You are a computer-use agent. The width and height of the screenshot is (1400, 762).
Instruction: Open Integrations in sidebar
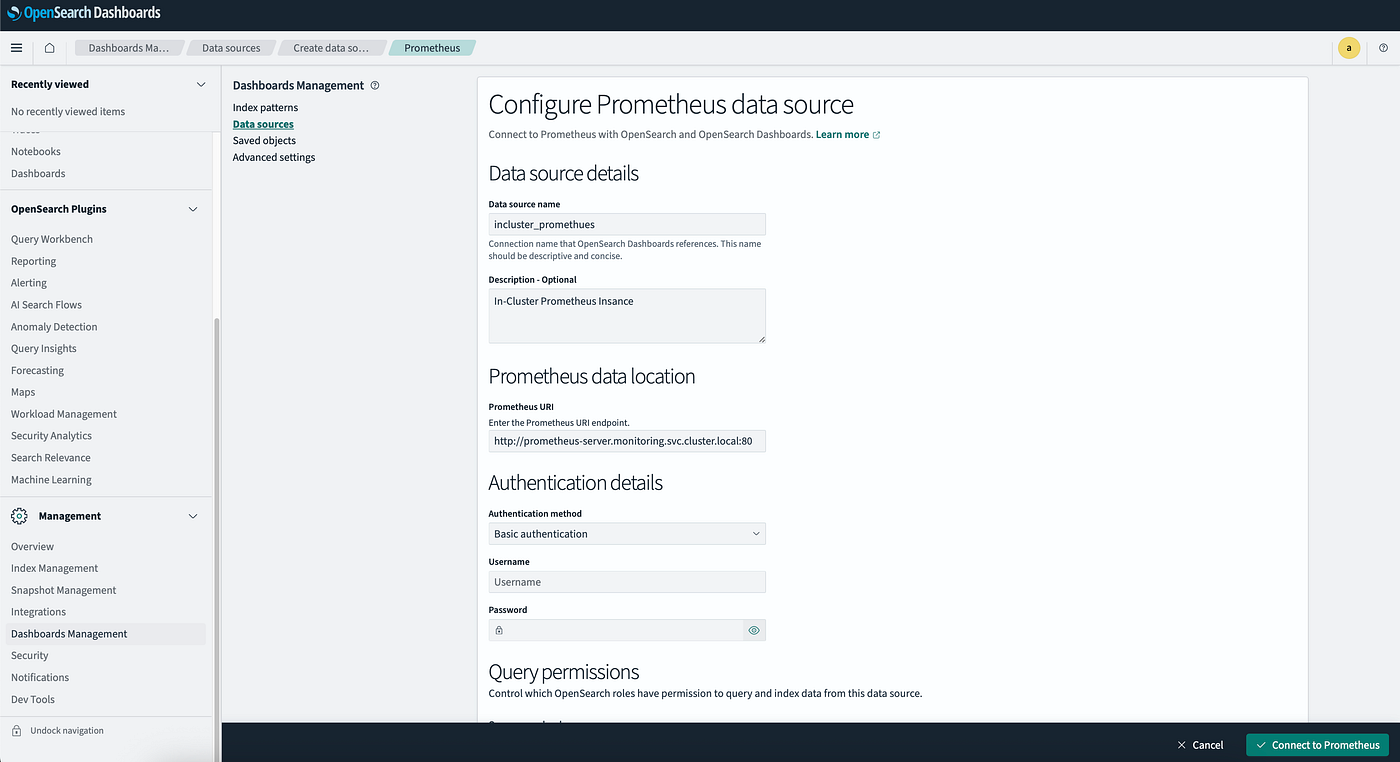38,612
